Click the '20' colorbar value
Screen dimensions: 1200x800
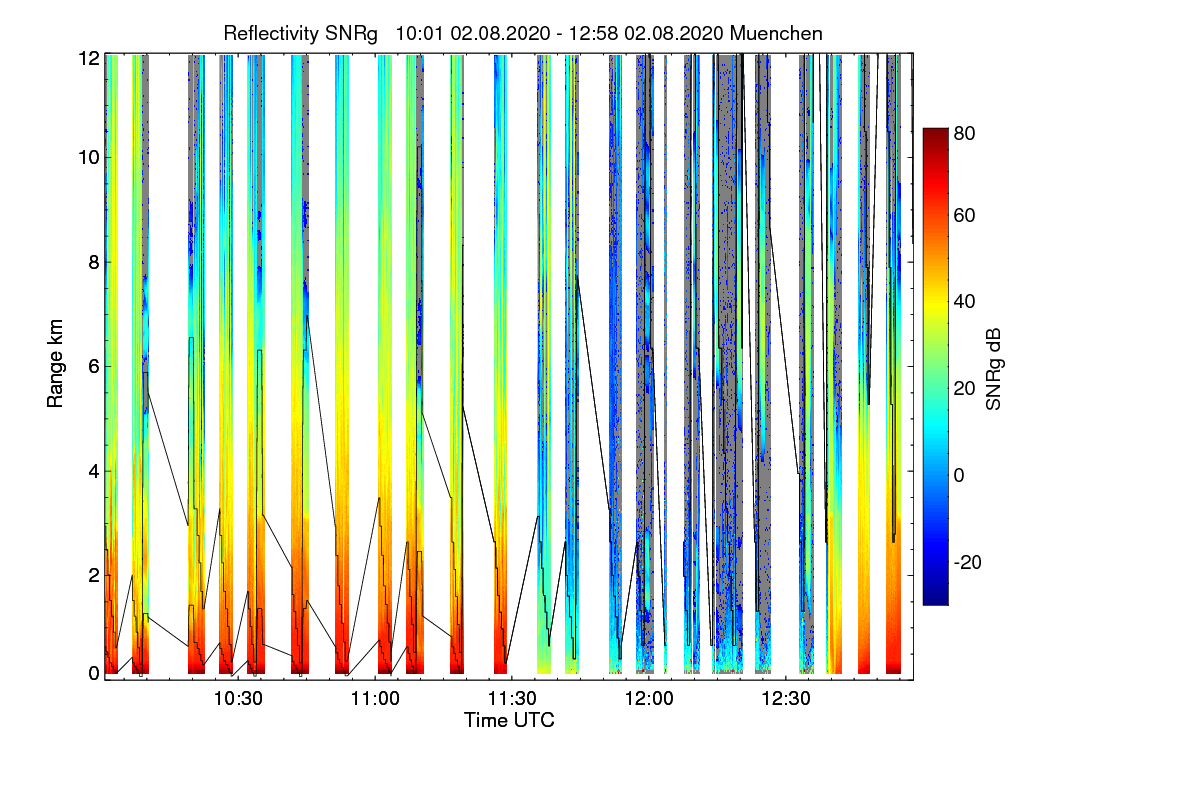pyautogui.click(x=965, y=389)
